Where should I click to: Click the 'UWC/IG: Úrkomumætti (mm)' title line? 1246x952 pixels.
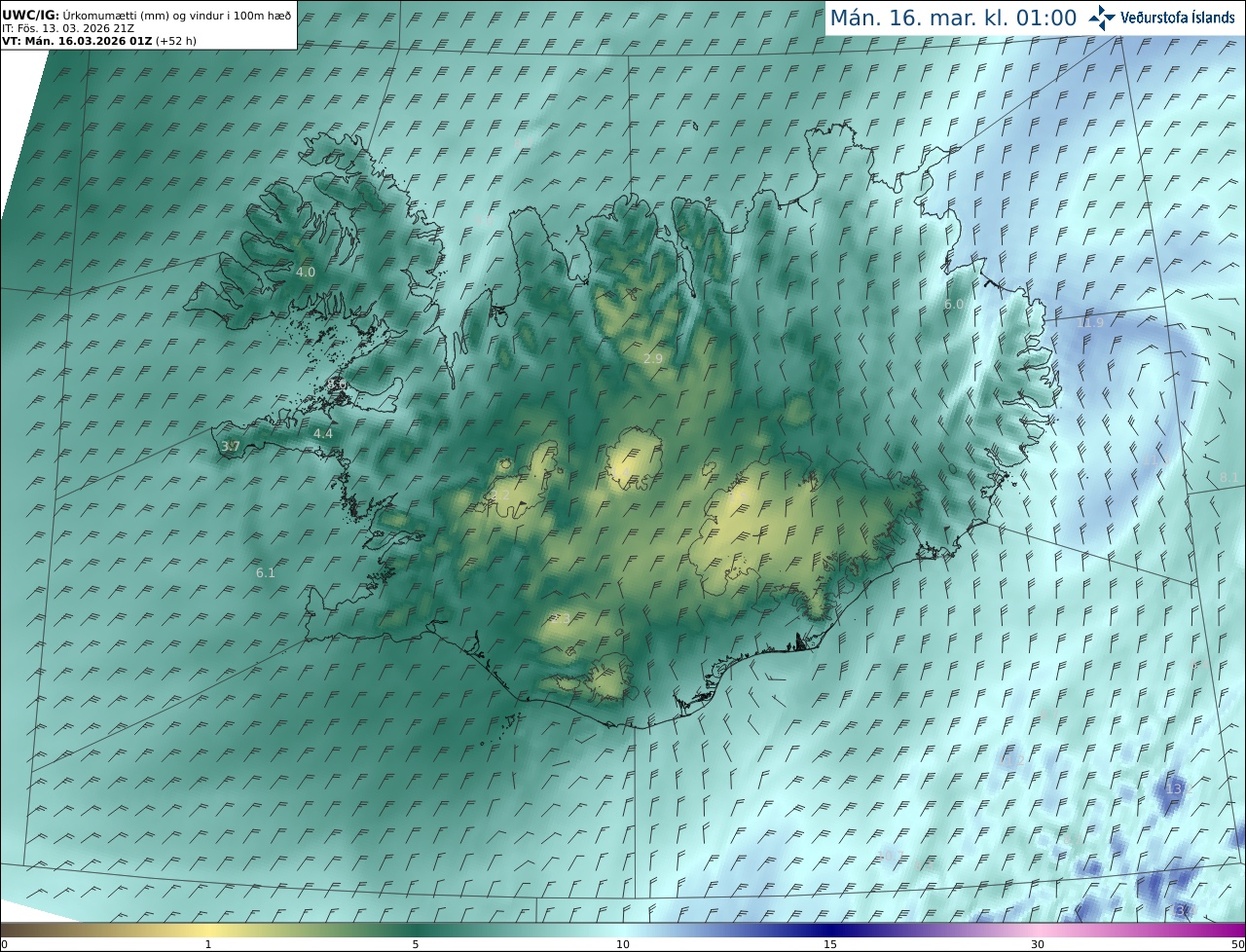(x=146, y=16)
